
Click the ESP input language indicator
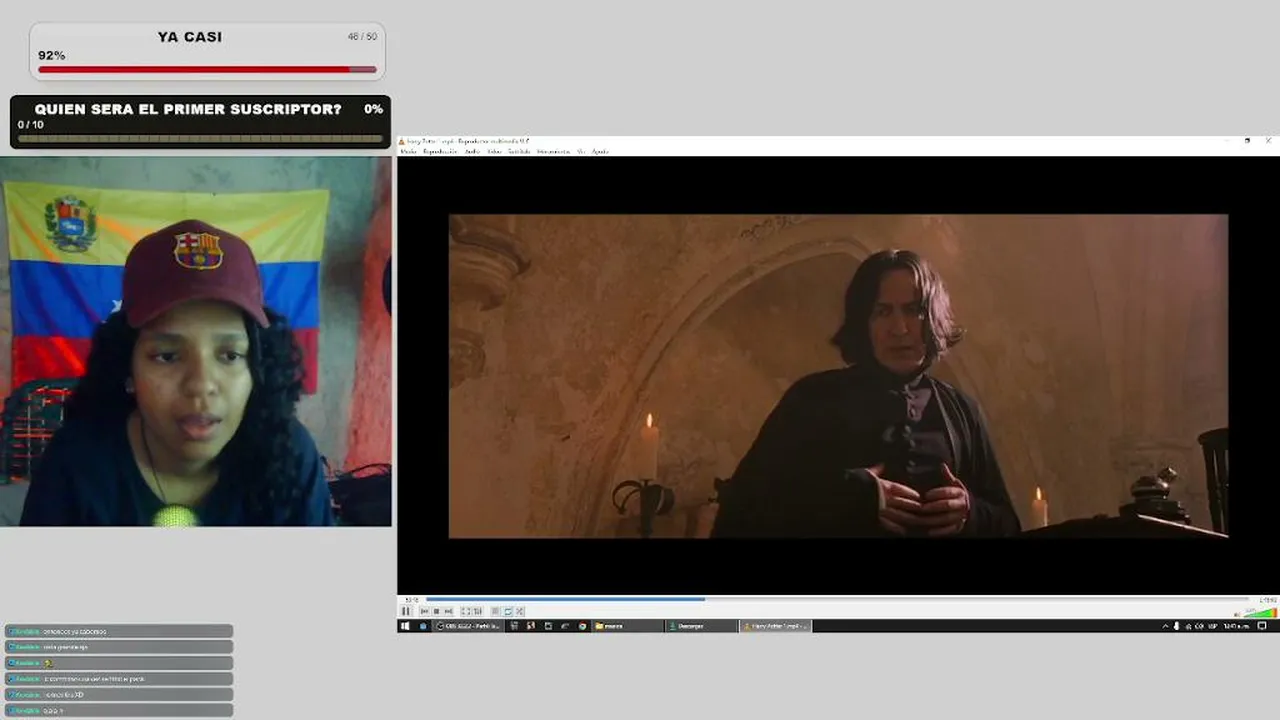(1212, 626)
